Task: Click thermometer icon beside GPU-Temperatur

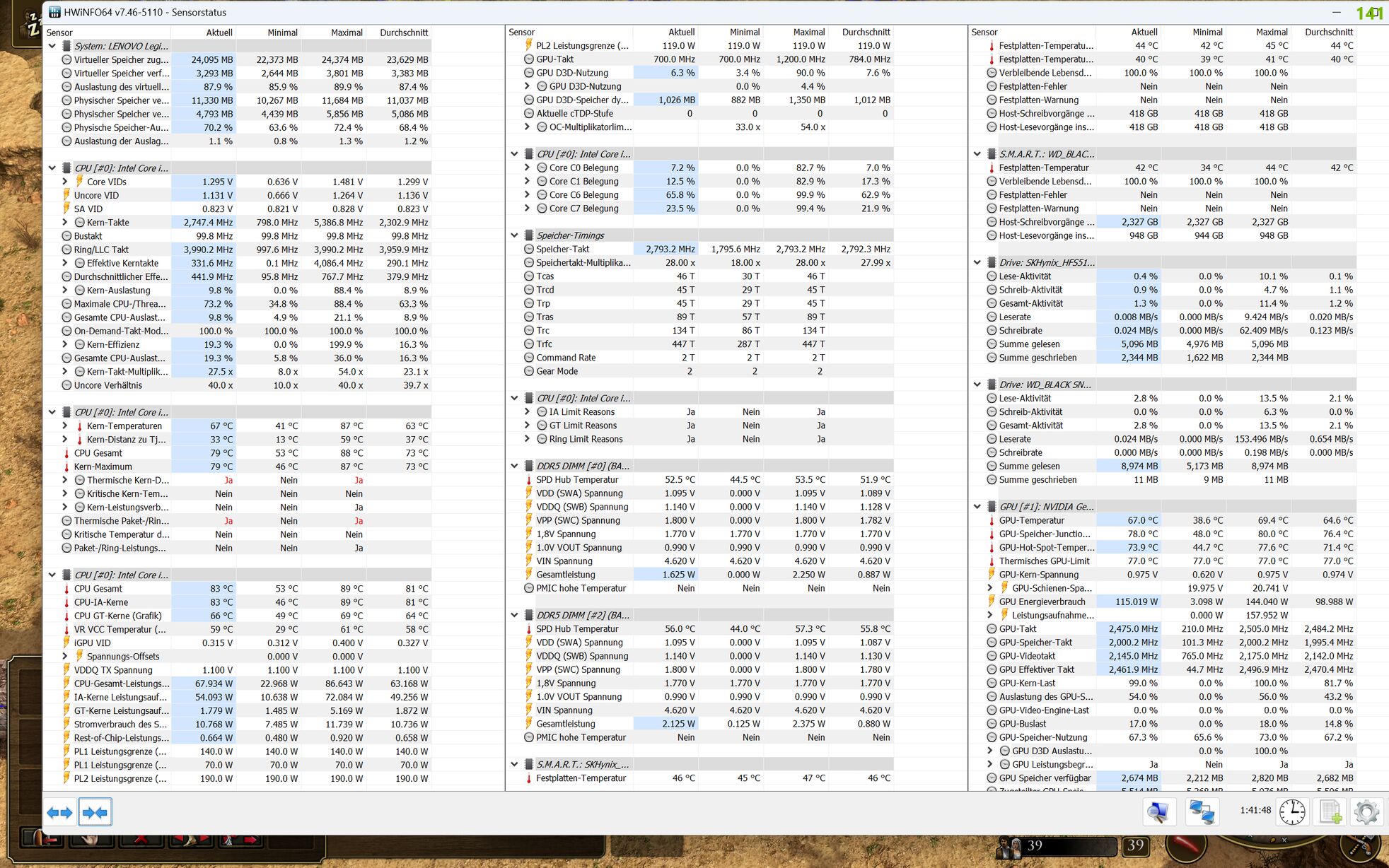Action: click(992, 520)
